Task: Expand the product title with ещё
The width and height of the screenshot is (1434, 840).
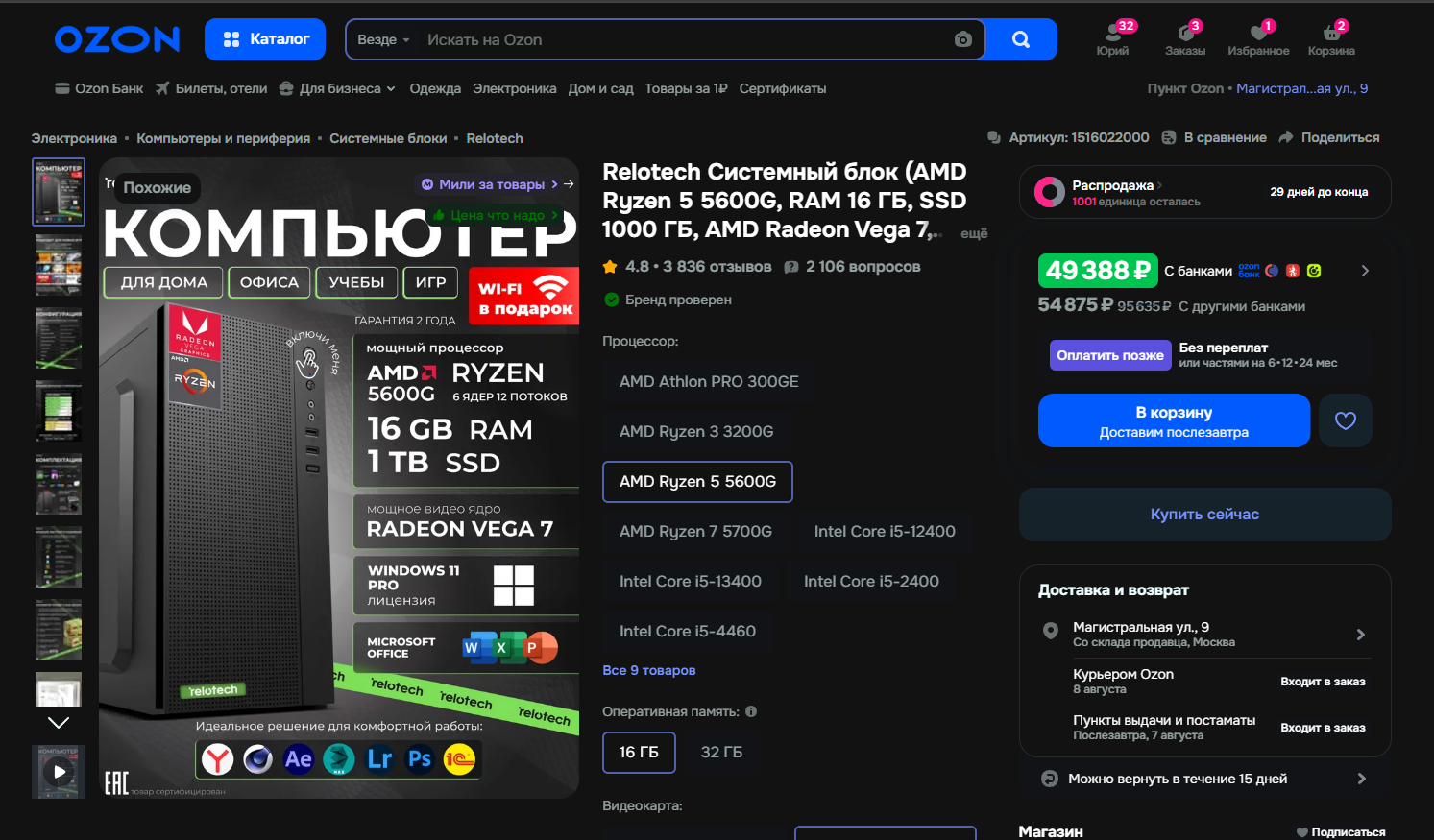Action: 974,233
